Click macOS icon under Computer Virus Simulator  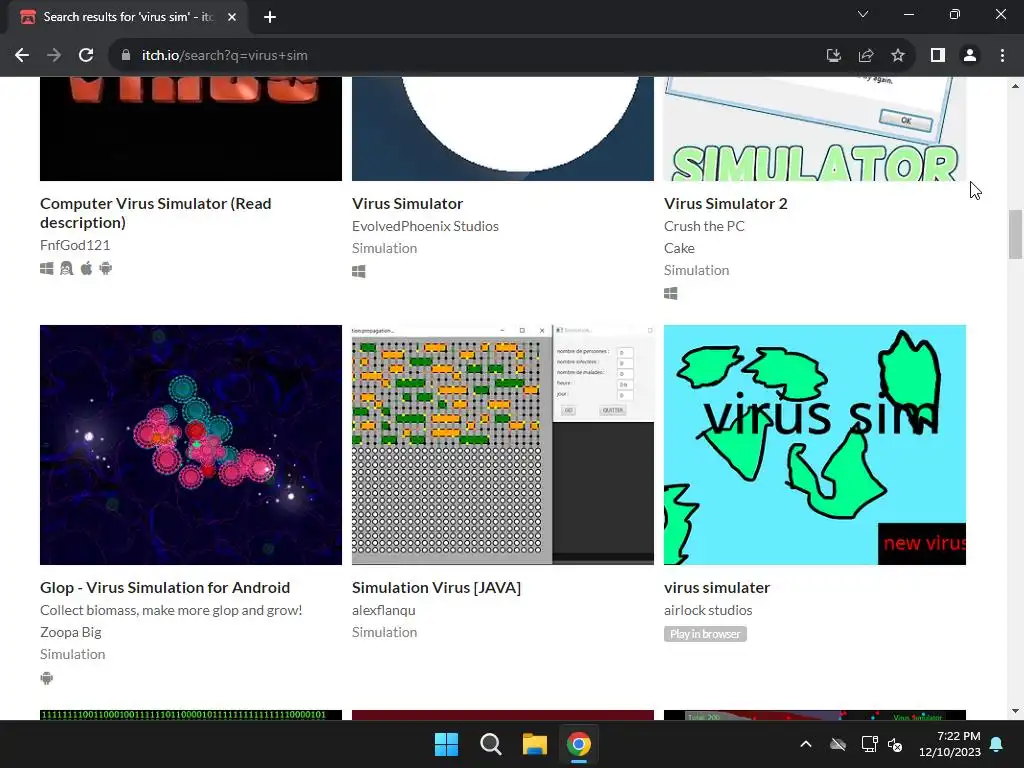click(86, 268)
